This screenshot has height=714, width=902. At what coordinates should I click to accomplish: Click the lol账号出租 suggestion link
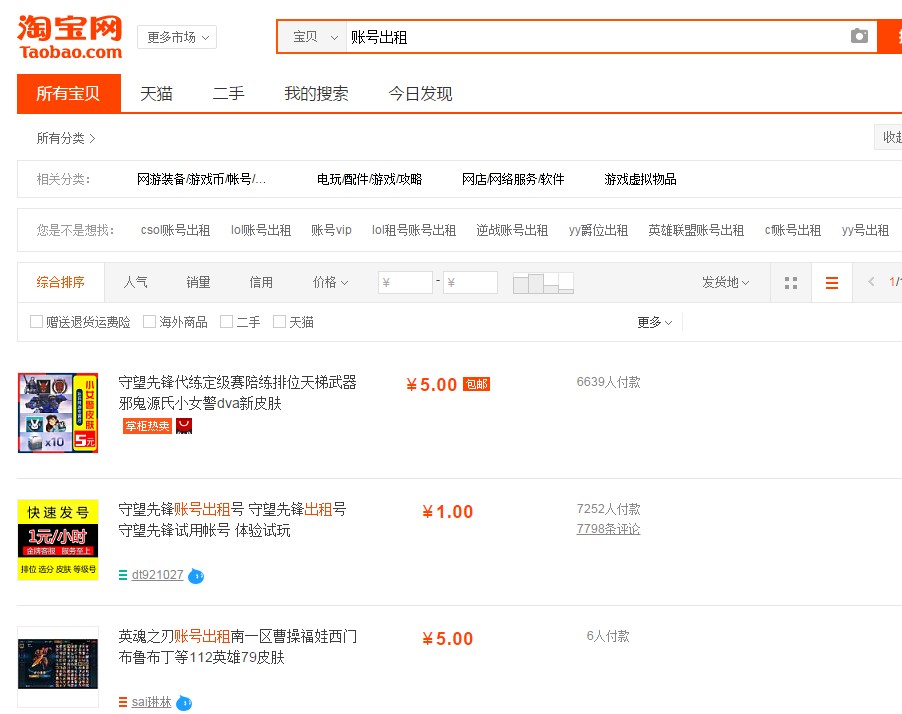pos(261,230)
